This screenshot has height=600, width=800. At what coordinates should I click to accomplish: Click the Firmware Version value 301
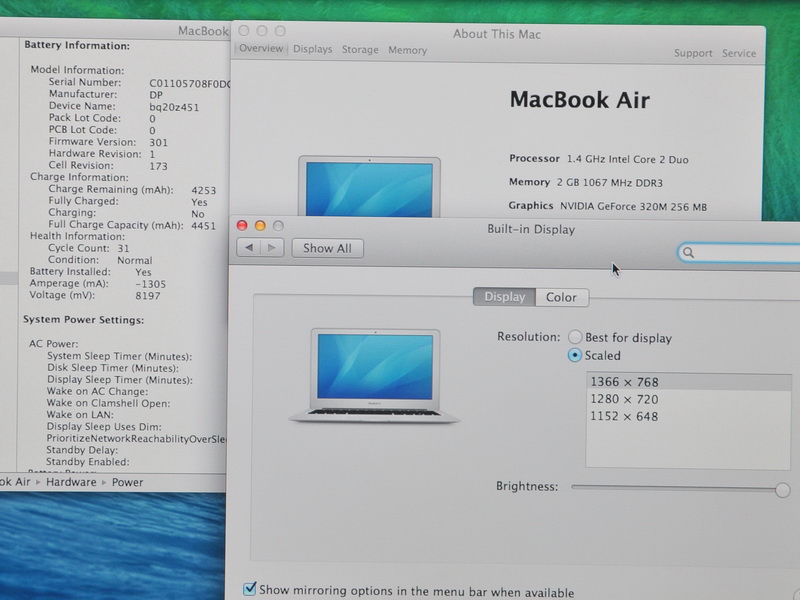coord(158,142)
